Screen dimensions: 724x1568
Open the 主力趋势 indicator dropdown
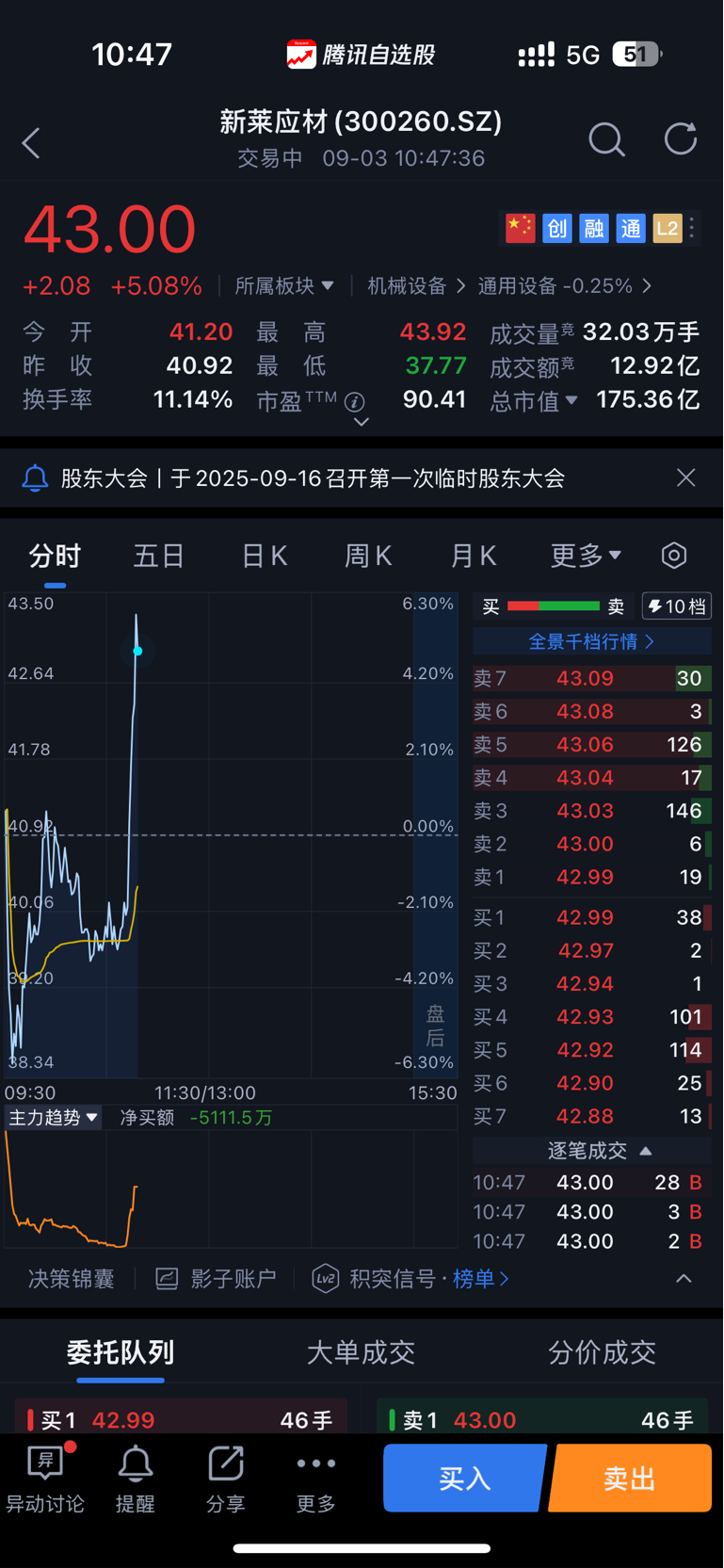pyautogui.click(x=53, y=1118)
